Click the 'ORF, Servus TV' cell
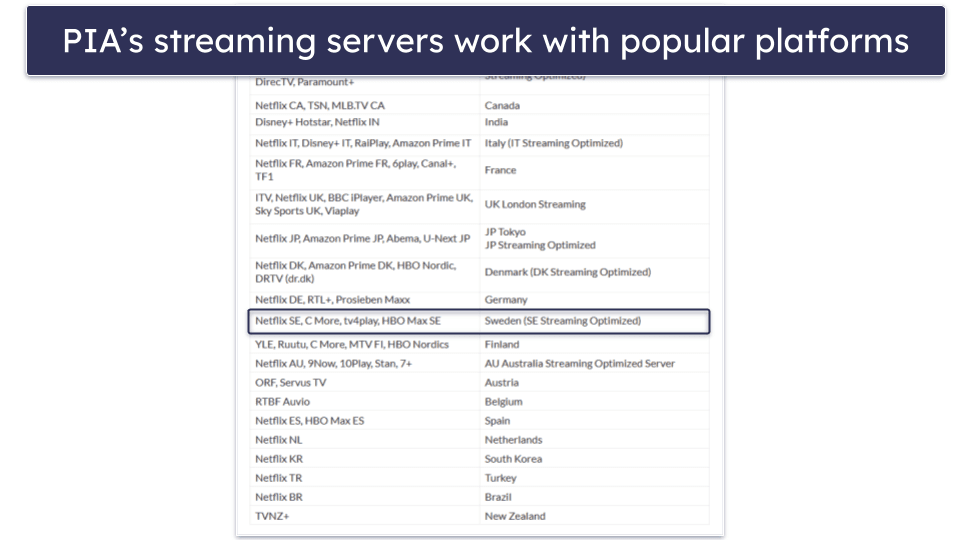 click(x=364, y=383)
